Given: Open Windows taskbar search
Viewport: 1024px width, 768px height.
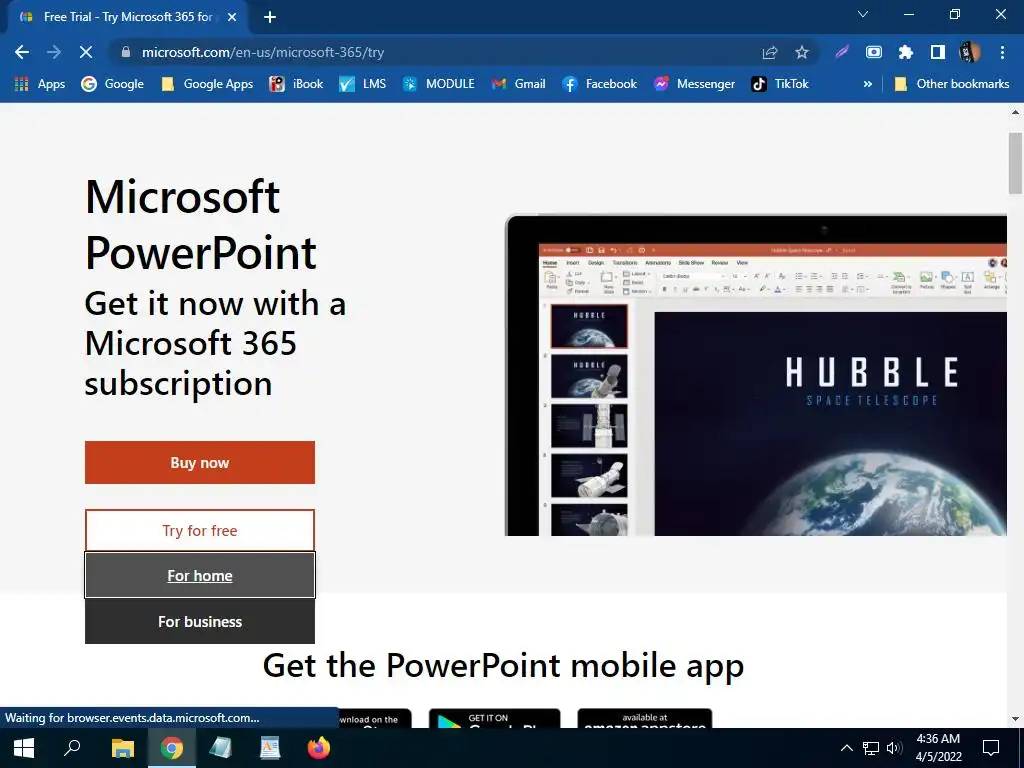Looking at the screenshot, I should 72,748.
